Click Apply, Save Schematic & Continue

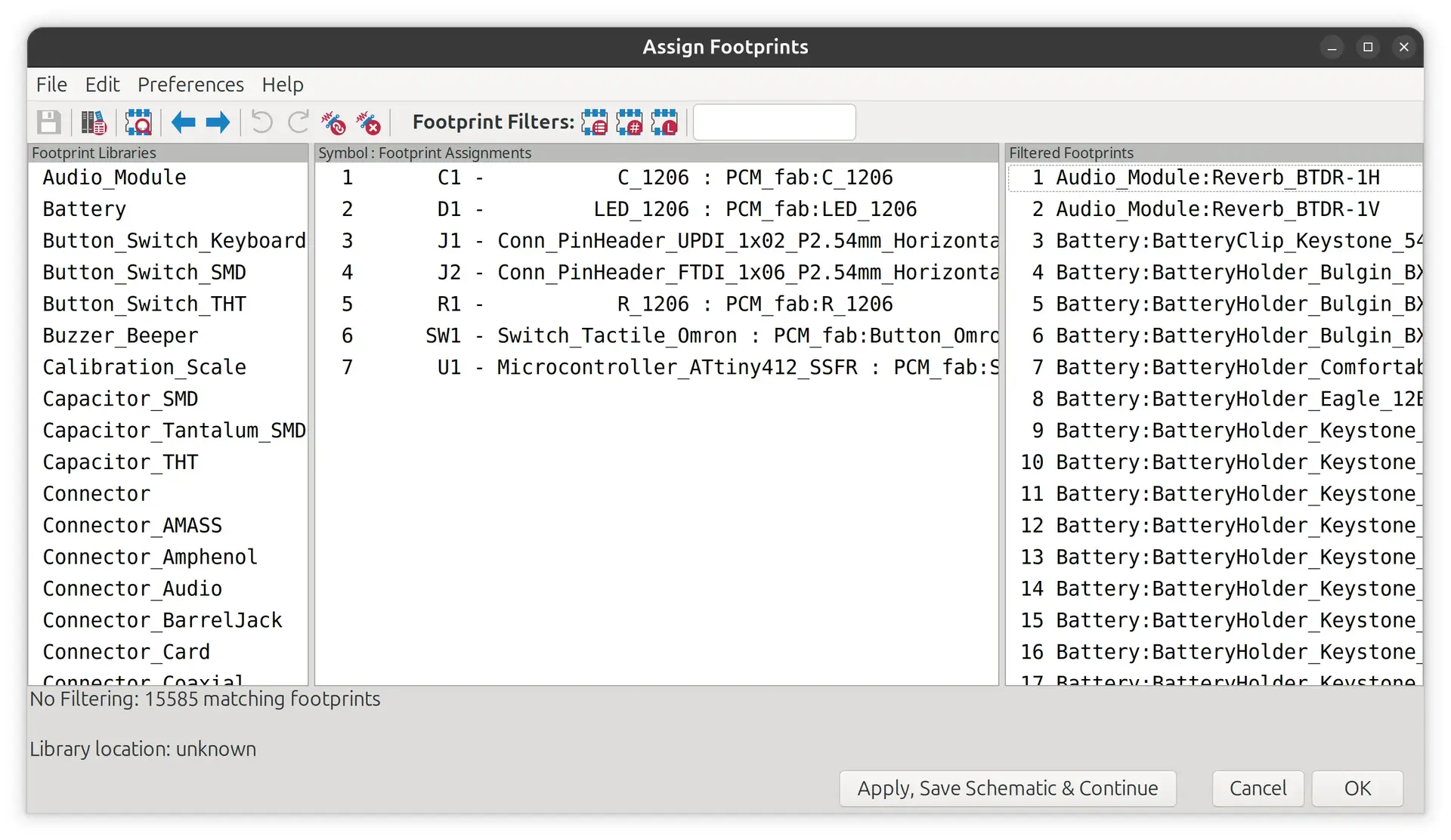pyautogui.click(x=1007, y=789)
